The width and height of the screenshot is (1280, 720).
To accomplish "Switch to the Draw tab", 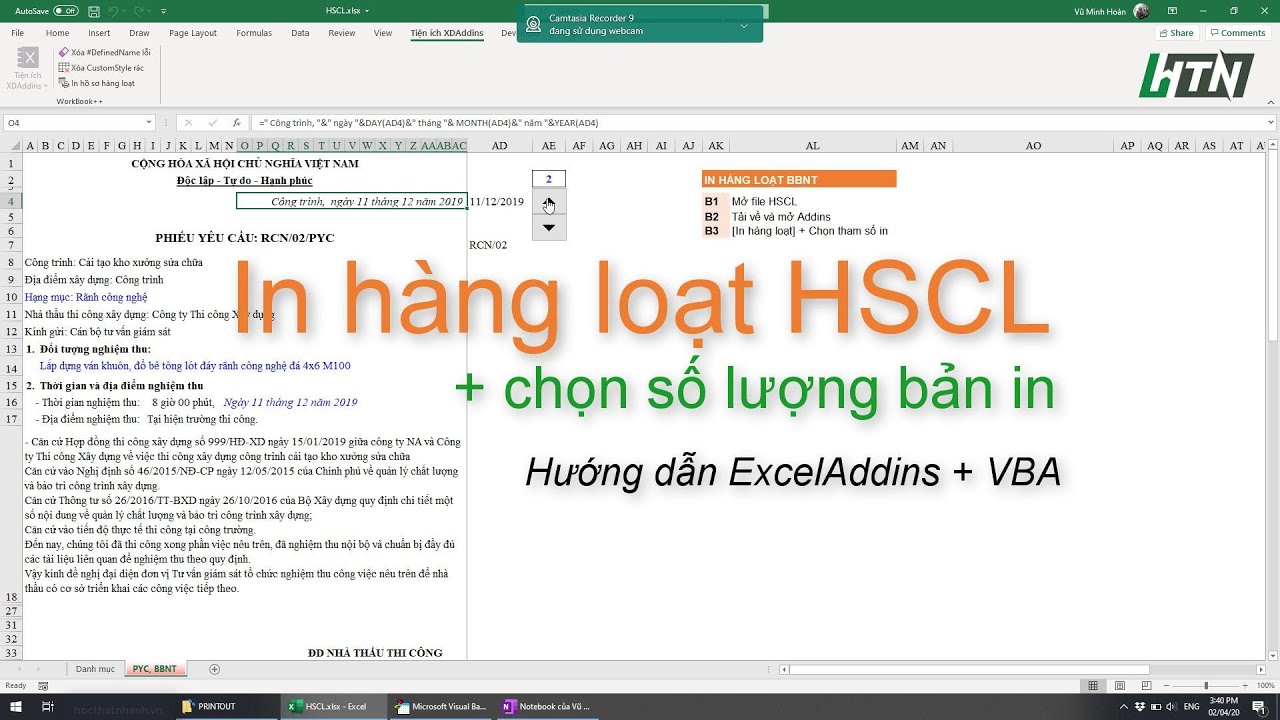I will pyautogui.click(x=139, y=33).
